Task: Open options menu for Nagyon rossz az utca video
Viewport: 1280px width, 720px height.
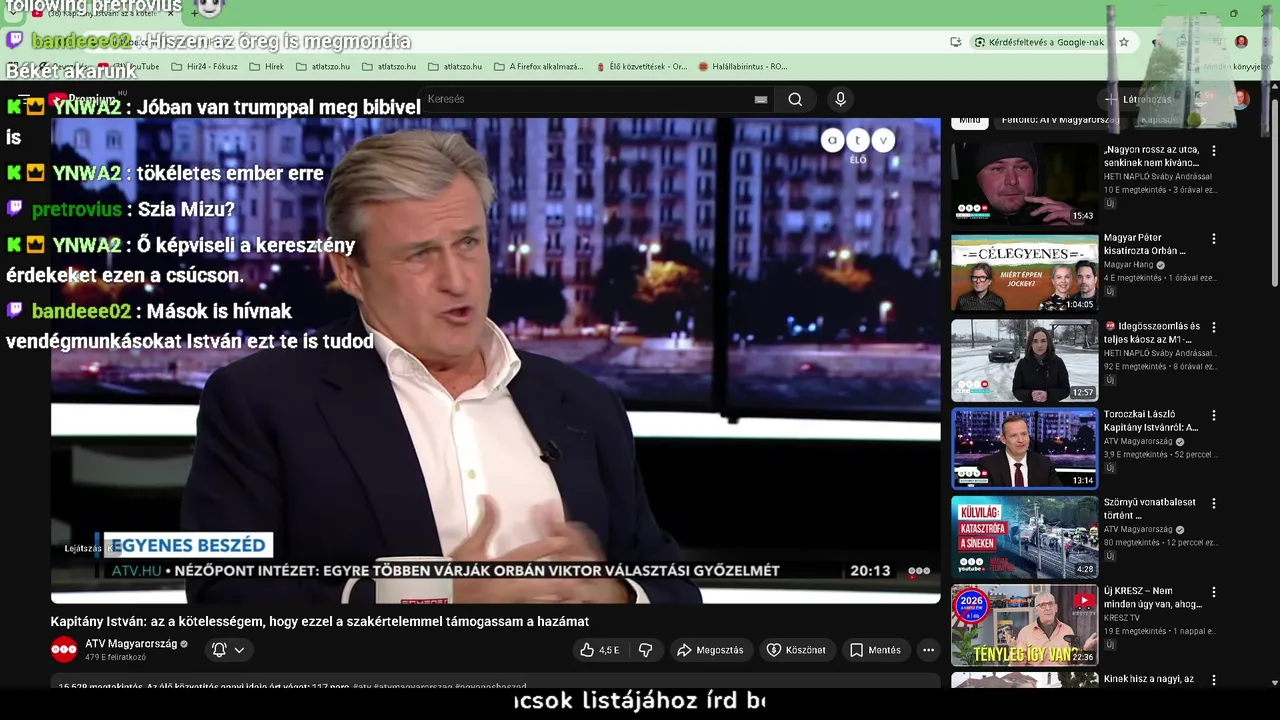Action: (1214, 151)
